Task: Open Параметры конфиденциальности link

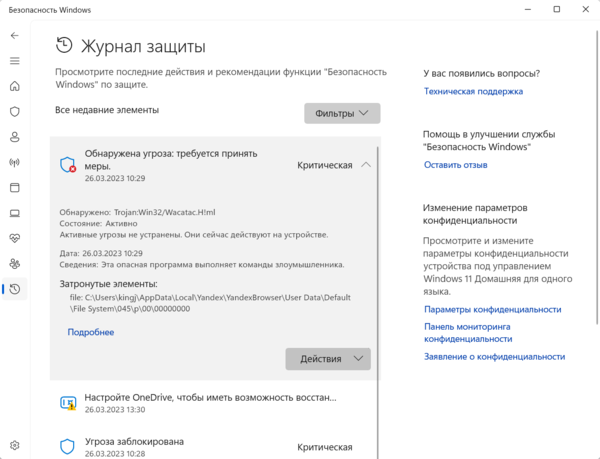Action: [492, 309]
